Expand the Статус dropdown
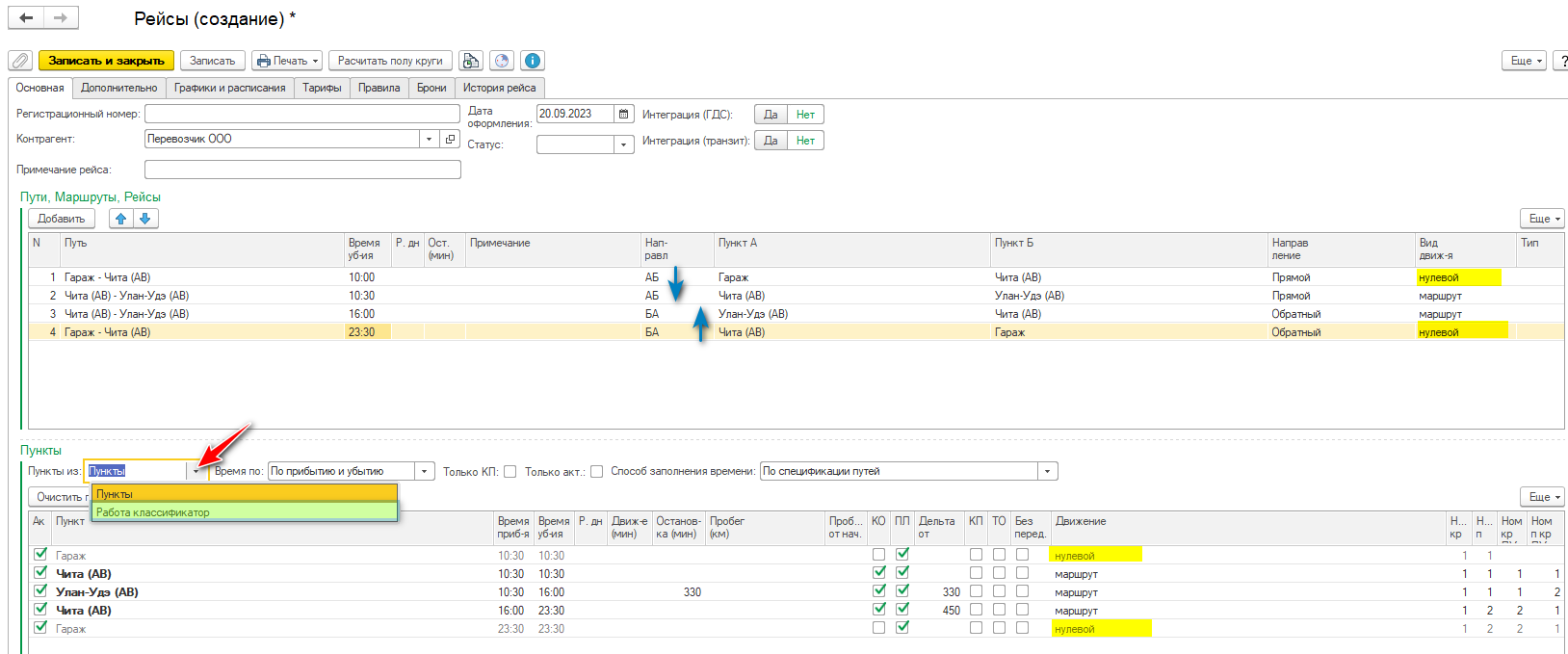The width and height of the screenshot is (1568, 654). point(624,144)
